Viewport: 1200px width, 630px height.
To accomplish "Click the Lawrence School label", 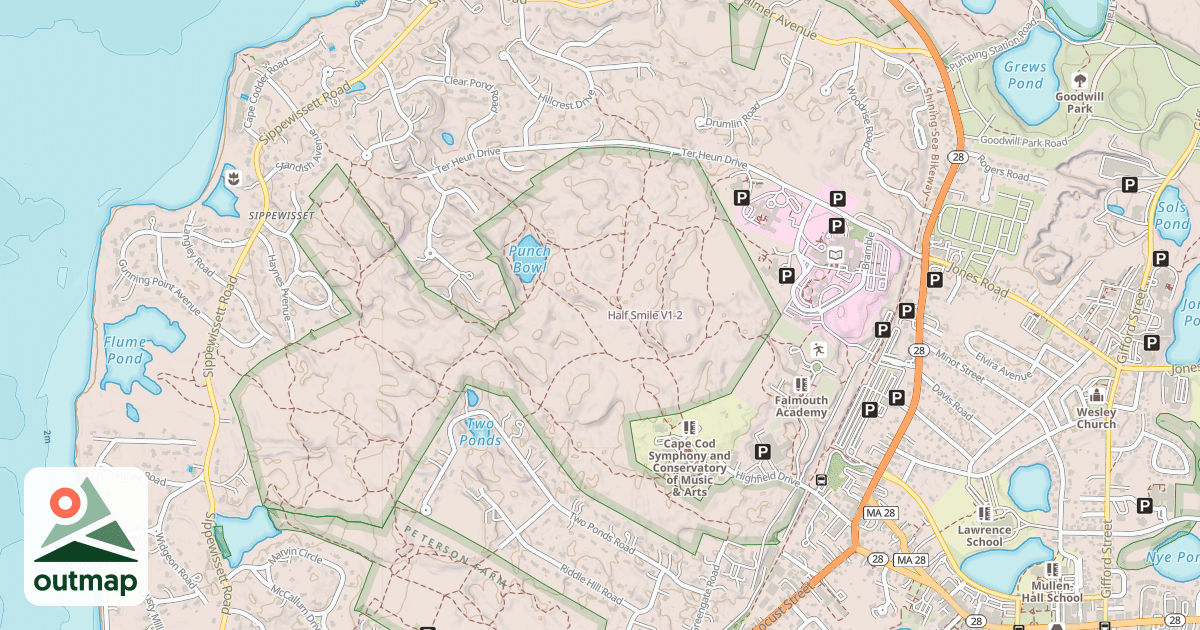I will [x=985, y=536].
